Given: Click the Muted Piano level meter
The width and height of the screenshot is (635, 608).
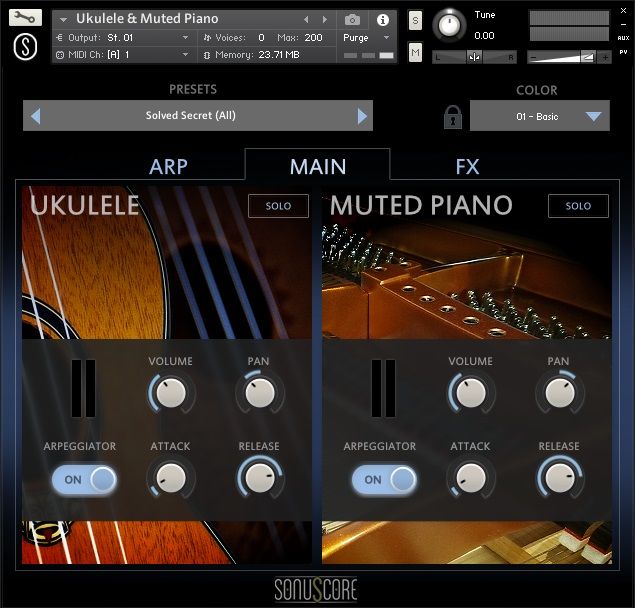Looking at the screenshot, I should (x=383, y=389).
